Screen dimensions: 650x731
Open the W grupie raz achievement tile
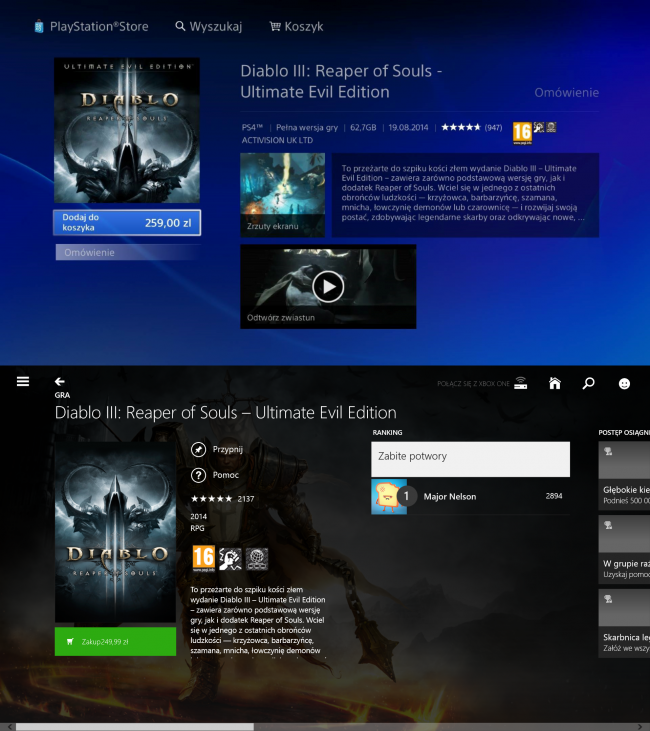(x=624, y=549)
